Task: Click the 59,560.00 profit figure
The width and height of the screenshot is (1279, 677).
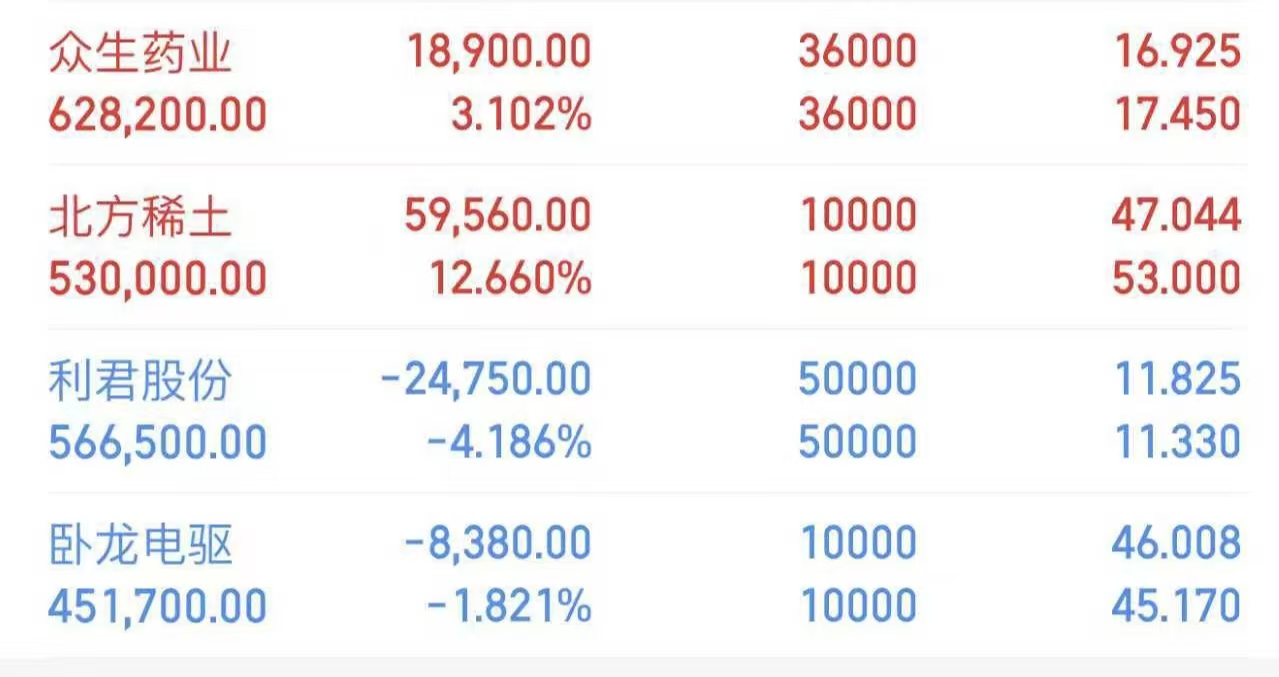Action: (498, 216)
